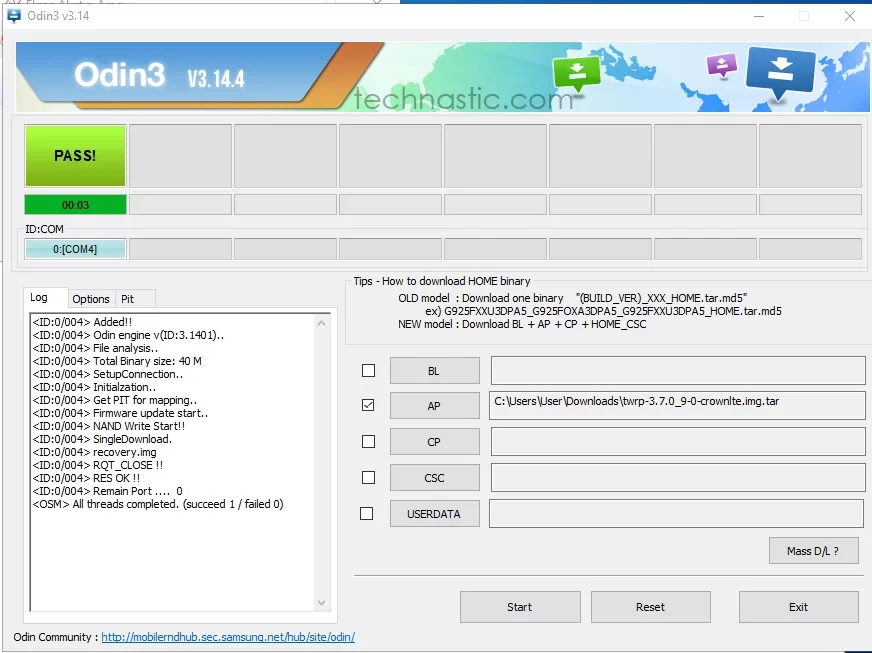872x653 pixels.
Task: Open the Options tab
Action: click(x=91, y=299)
